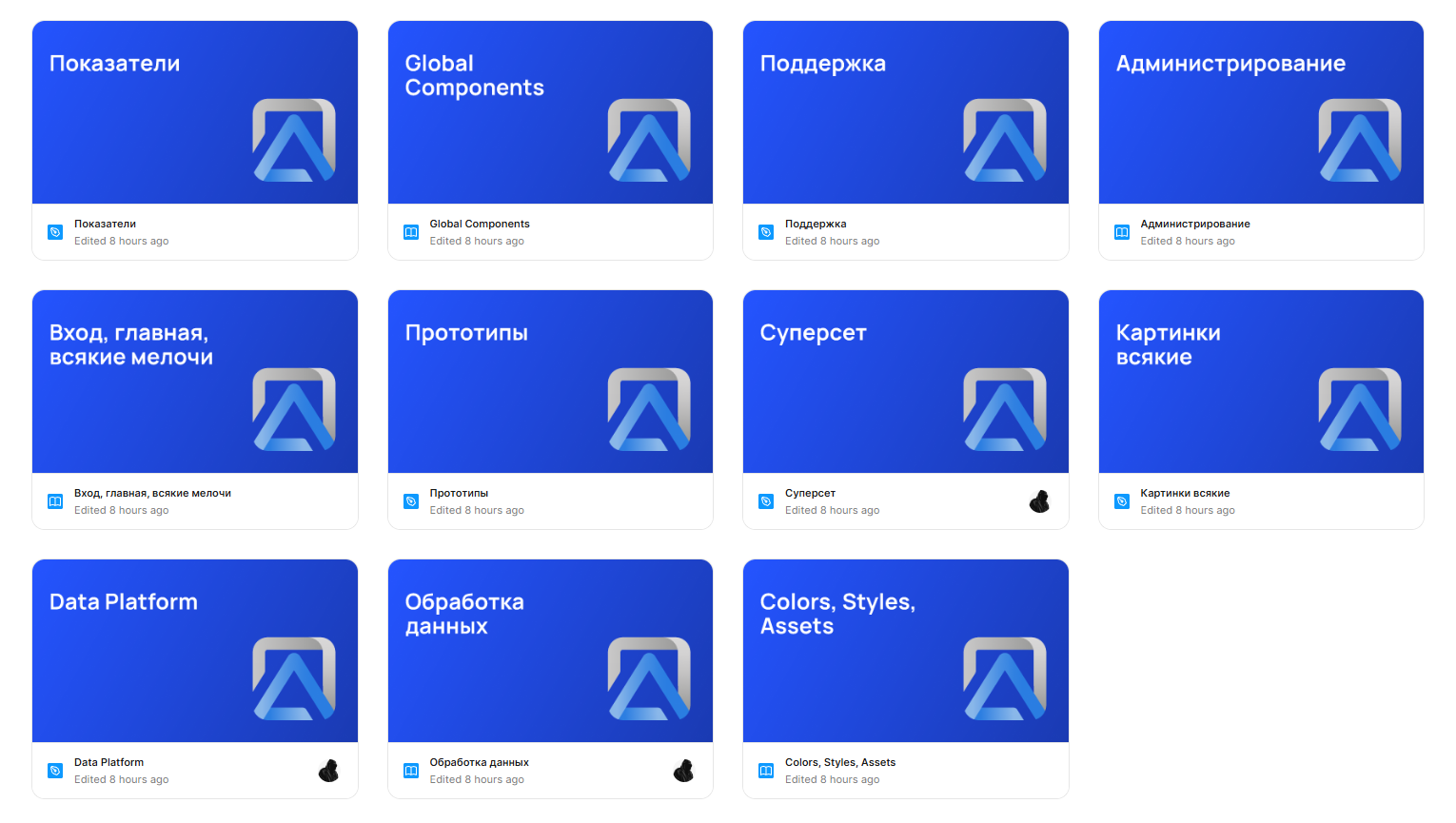The width and height of the screenshot is (1456, 823).
Task: Click the Вход, главная, всякие мелочи file name
Action: point(152,493)
